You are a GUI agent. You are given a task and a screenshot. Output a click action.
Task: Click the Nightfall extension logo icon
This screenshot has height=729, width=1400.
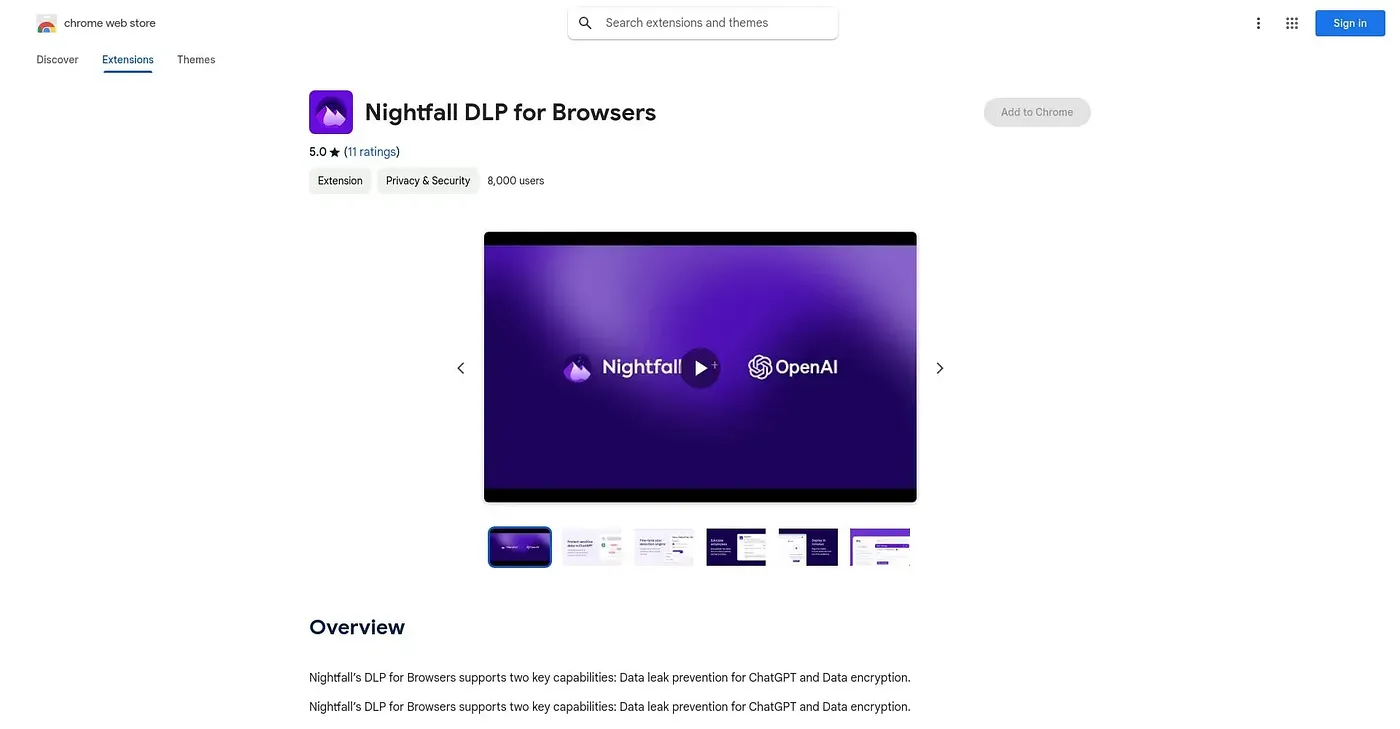click(x=331, y=112)
